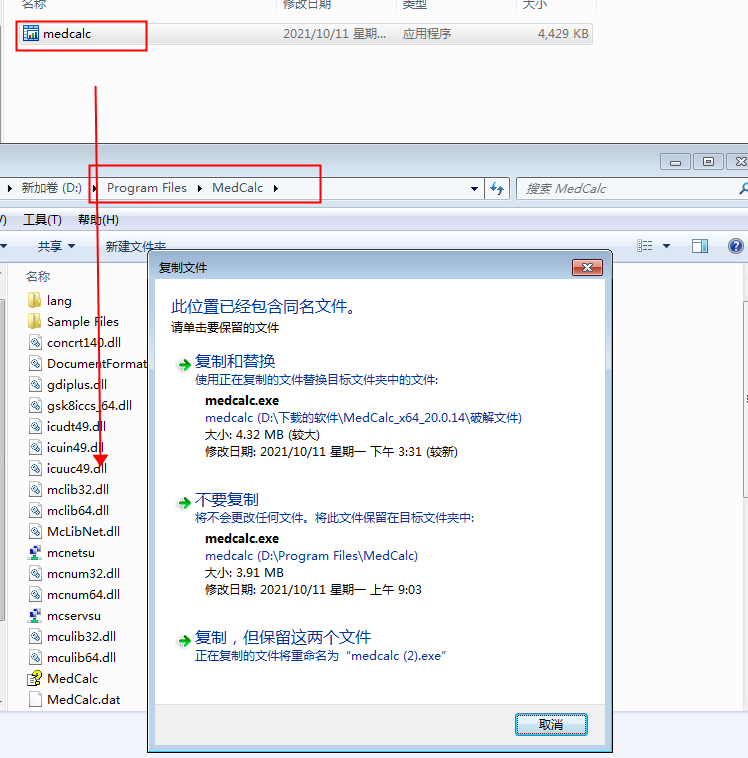This screenshot has height=758, width=748.
Task: Select the mcservsu program icon
Action: pyautogui.click(x=35, y=616)
